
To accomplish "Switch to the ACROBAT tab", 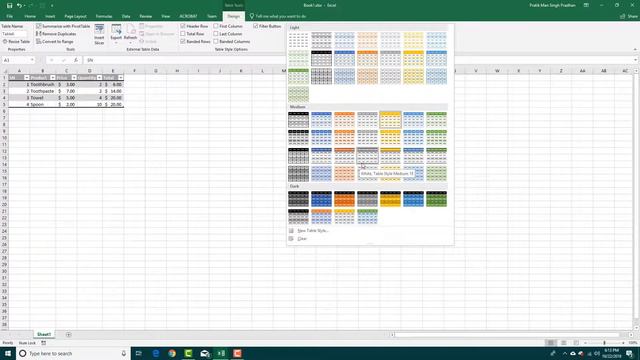I will point(188,16).
